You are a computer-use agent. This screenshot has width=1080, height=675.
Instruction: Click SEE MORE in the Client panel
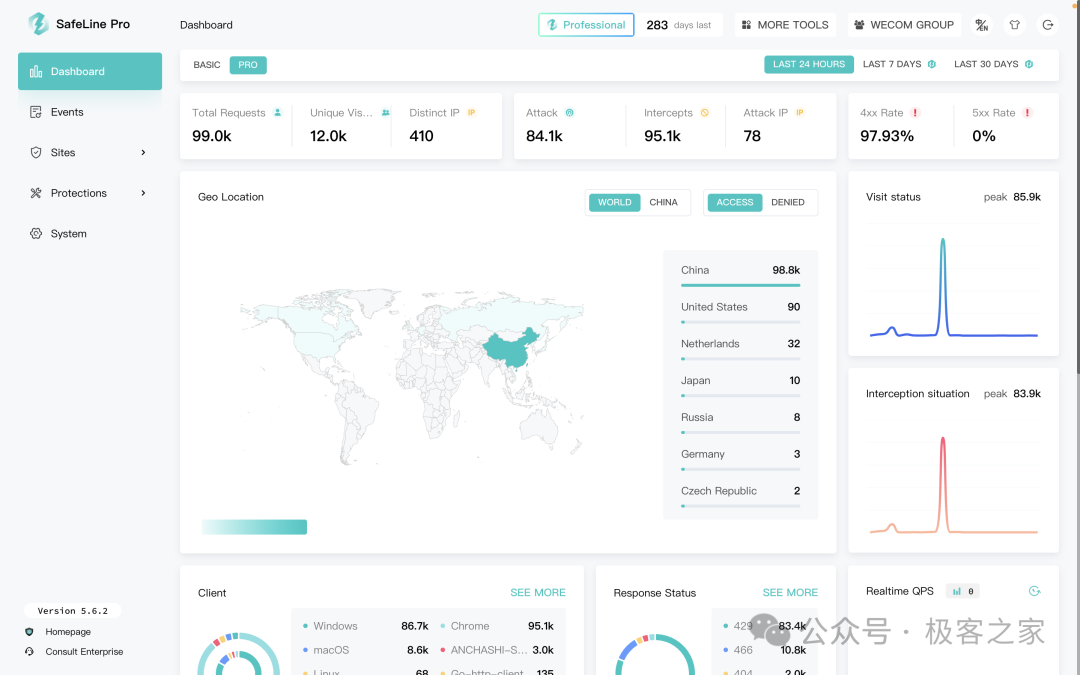pyautogui.click(x=537, y=593)
